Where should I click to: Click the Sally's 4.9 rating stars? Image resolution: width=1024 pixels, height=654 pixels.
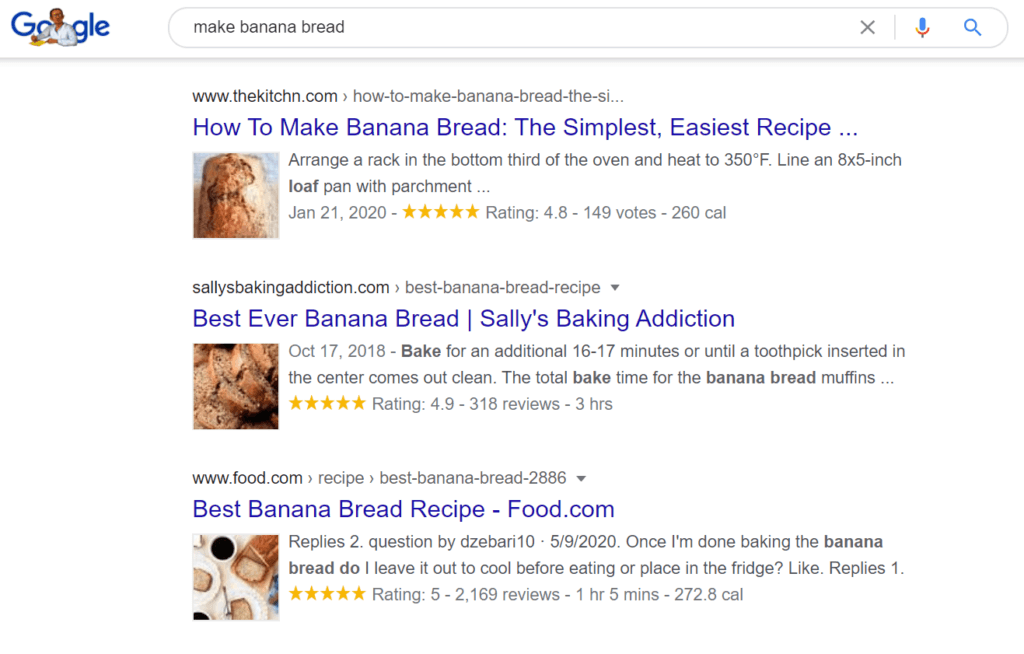327,403
